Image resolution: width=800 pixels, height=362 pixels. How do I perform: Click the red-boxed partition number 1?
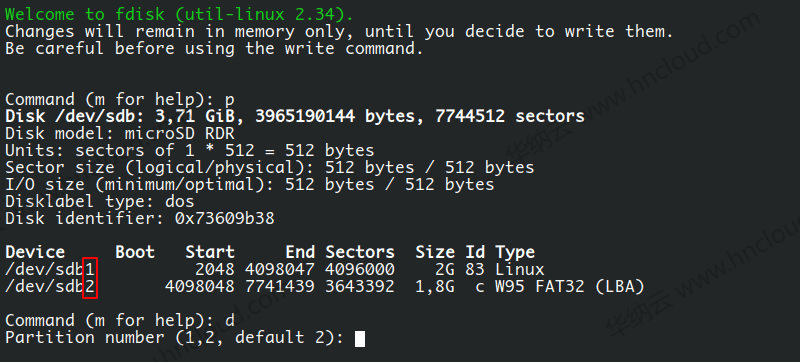tap(90, 269)
